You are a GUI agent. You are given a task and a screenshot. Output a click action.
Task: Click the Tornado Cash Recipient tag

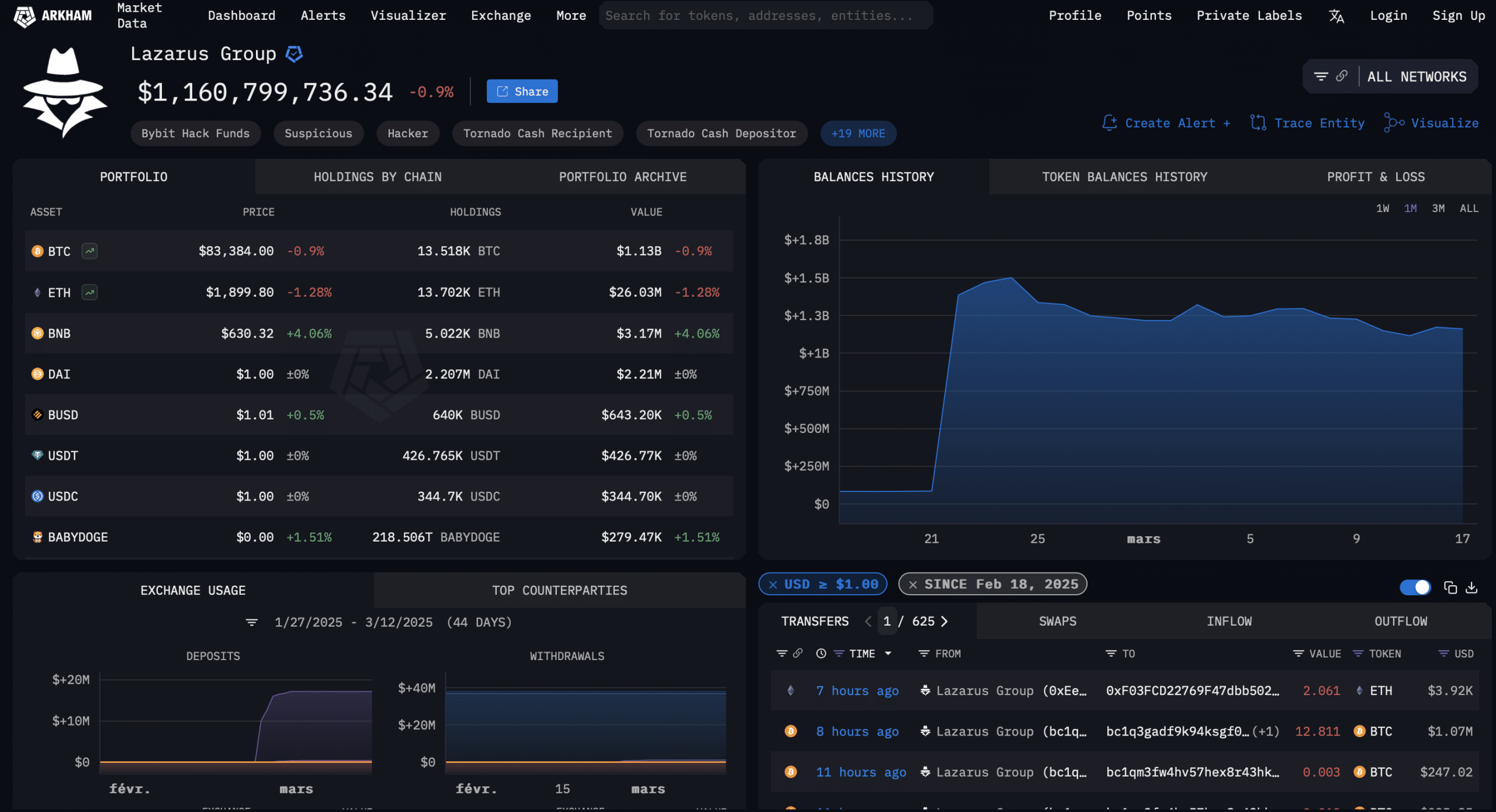coord(537,134)
